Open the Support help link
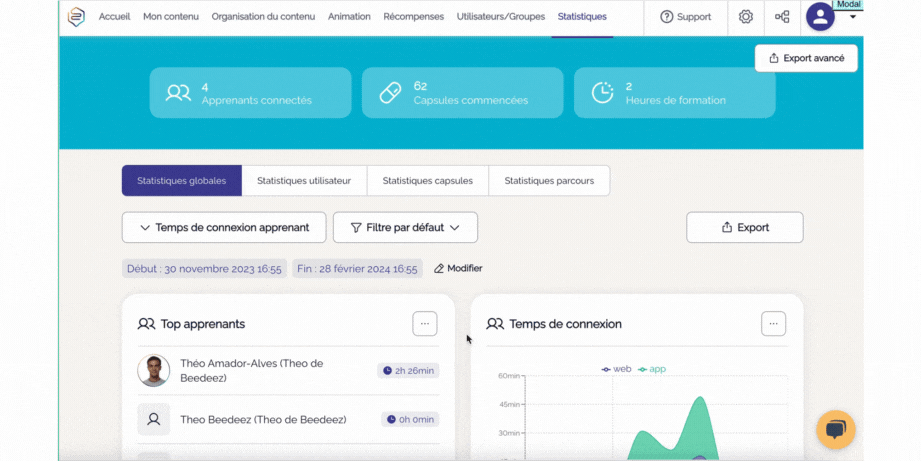Screen dimensions: 921x461 pos(686,17)
